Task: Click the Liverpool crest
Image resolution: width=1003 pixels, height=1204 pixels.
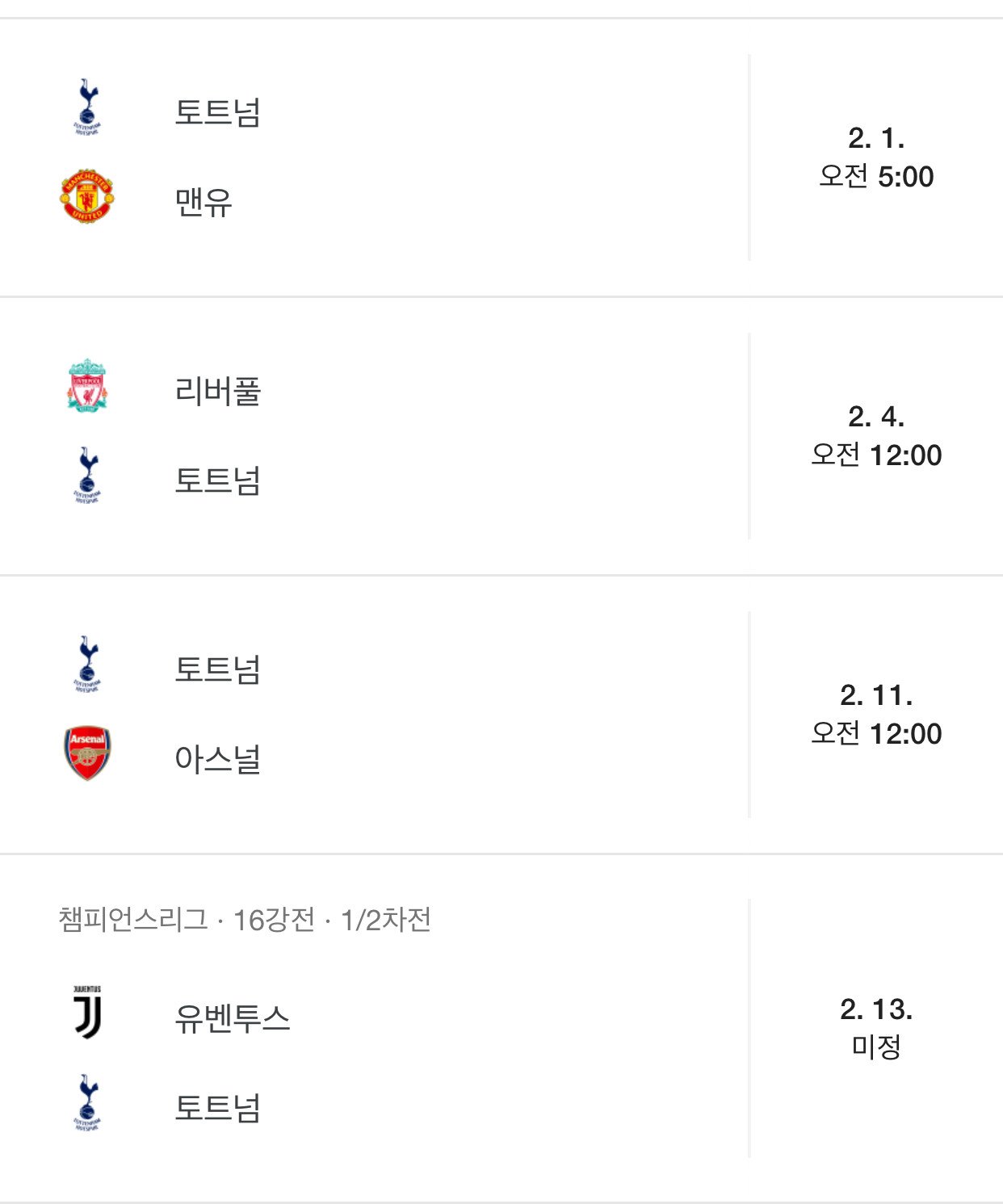Action: tap(87, 386)
